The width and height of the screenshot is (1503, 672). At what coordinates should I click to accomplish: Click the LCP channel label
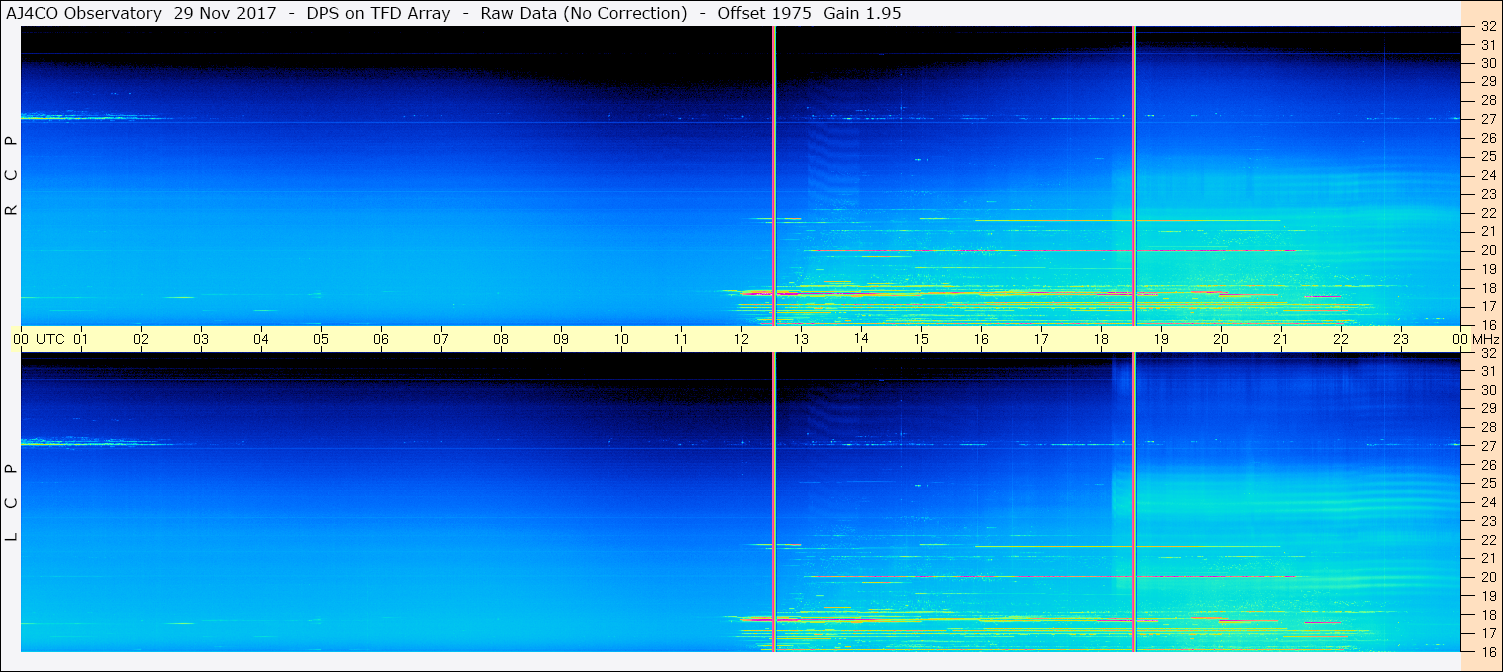coord(11,503)
